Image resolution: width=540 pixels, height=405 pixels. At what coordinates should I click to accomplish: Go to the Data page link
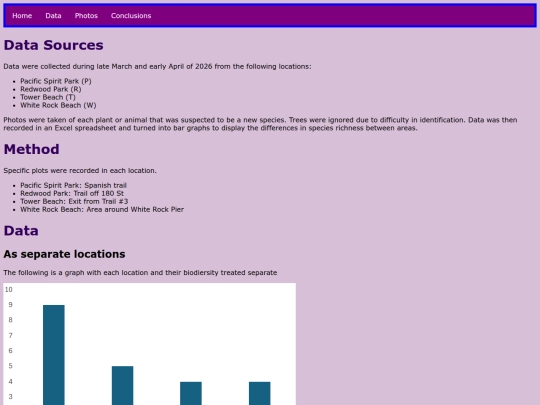[53, 15]
